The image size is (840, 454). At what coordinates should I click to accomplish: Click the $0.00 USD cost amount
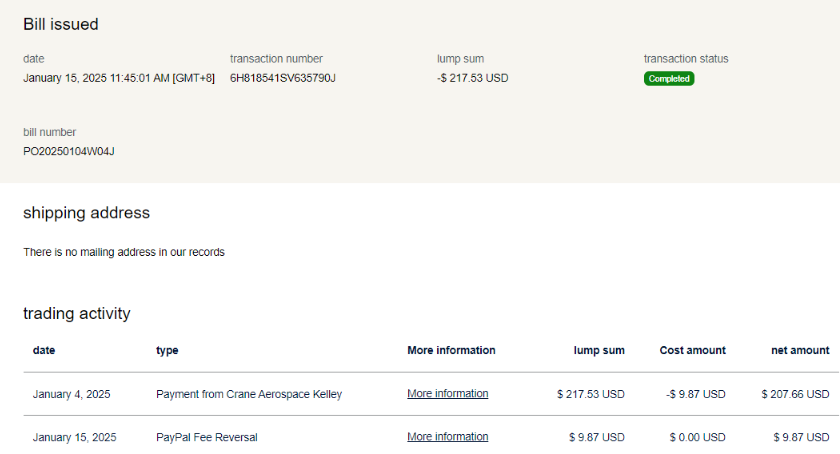click(x=697, y=437)
